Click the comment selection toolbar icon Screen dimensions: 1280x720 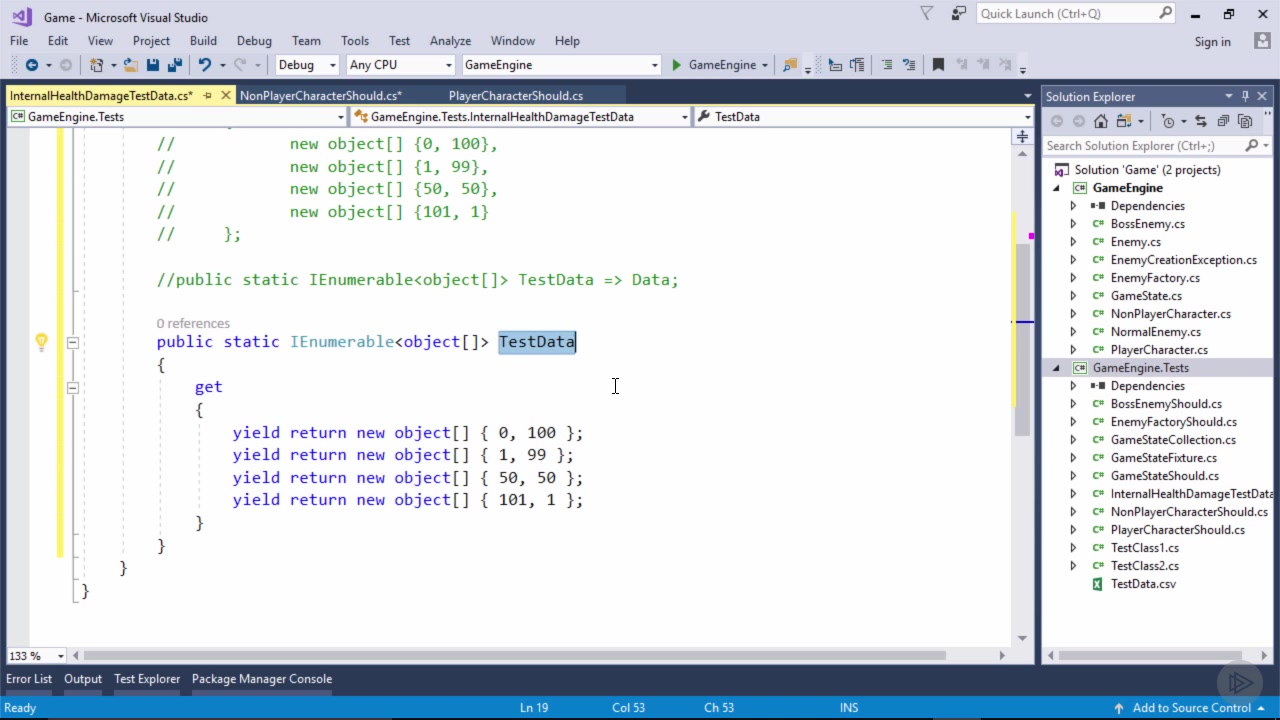point(886,65)
